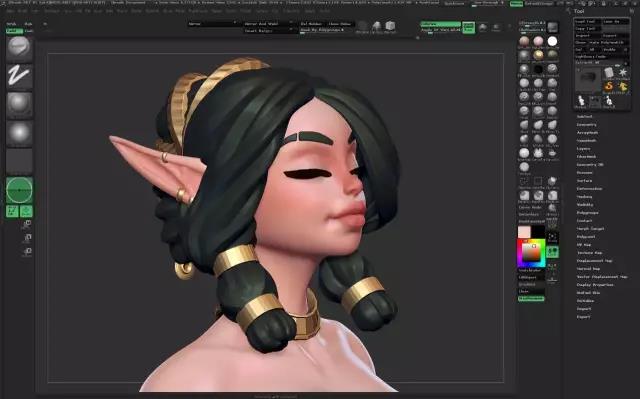Open the Tool palette header title
The height and width of the screenshot is (399, 640).
(x=579, y=11)
